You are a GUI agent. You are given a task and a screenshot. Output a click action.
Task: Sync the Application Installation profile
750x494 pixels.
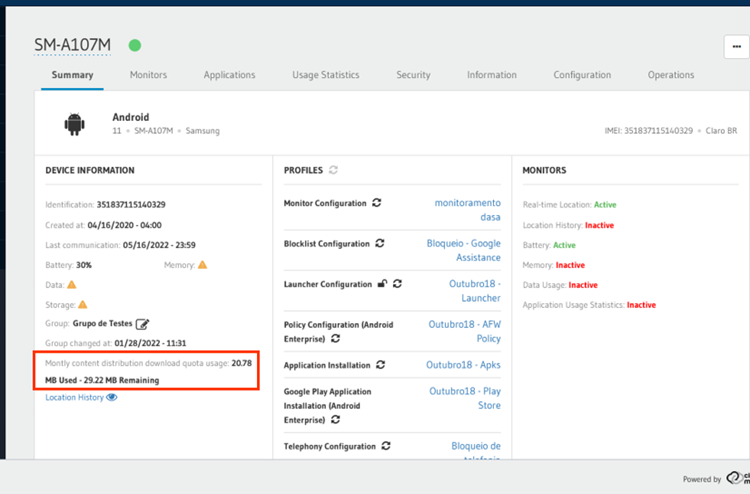(x=381, y=365)
